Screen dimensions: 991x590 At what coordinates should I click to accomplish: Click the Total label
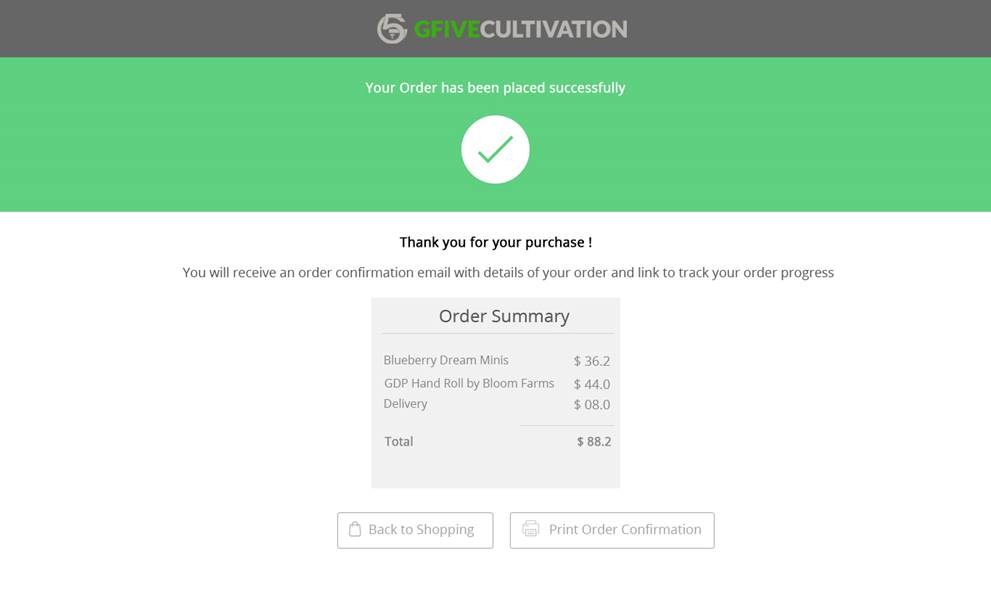tap(399, 442)
